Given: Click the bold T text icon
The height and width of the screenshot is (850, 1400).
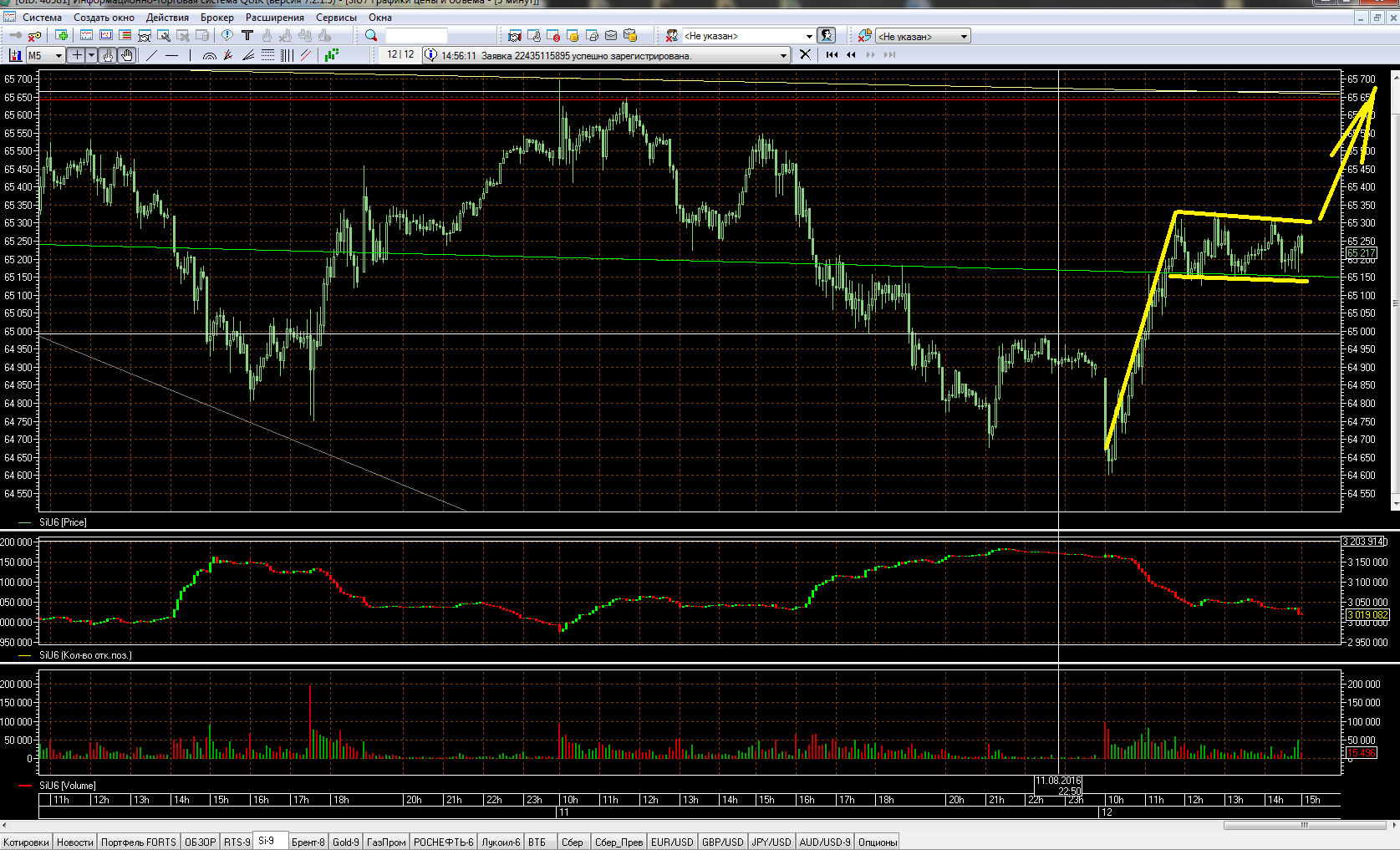Looking at the screenshot, I should 247,35.
